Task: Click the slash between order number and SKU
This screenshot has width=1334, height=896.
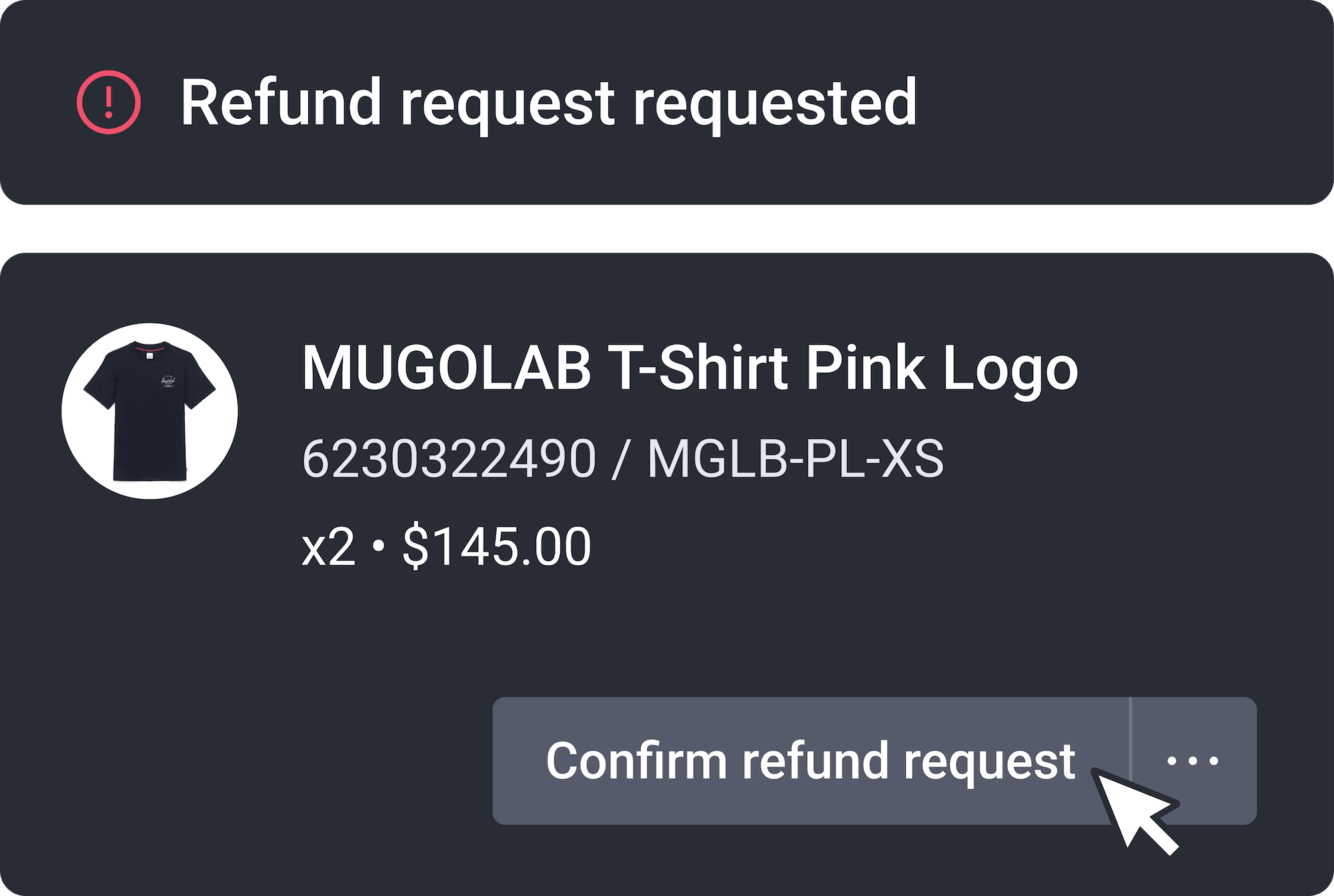Action: (x=621, y=459)
